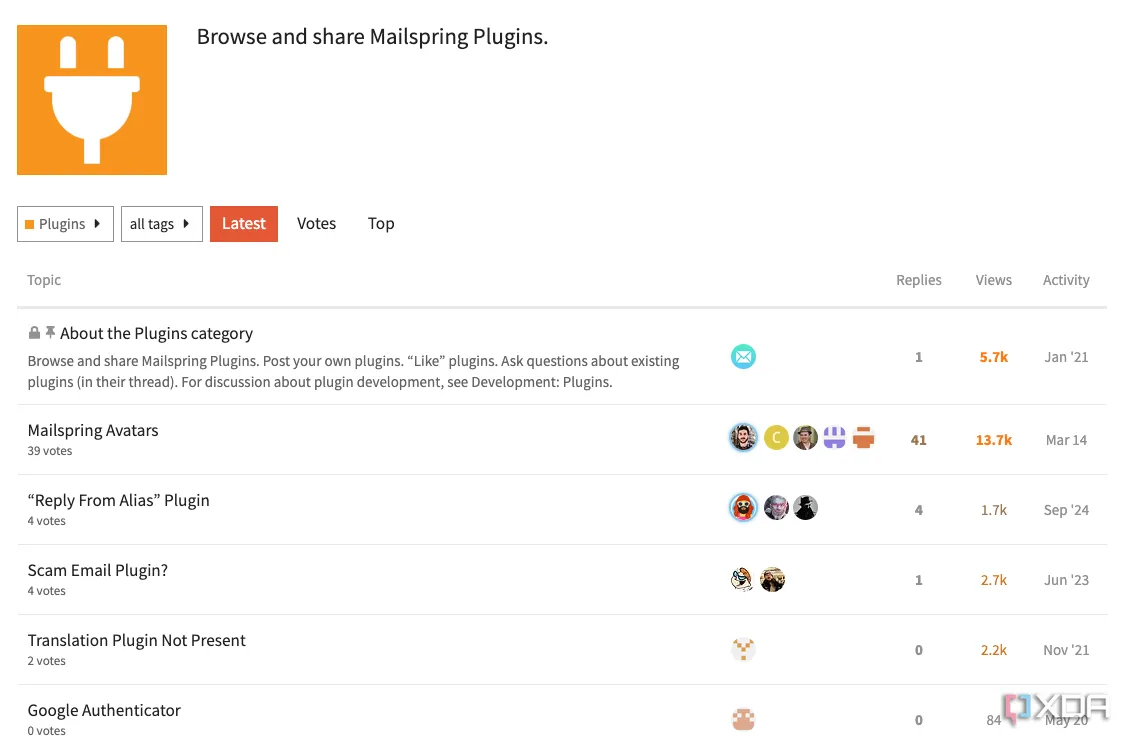Click pin icon on About the Plugins topic
Image resolution: width=1132 pixels, height=749 pixels.
pos(50,332)
